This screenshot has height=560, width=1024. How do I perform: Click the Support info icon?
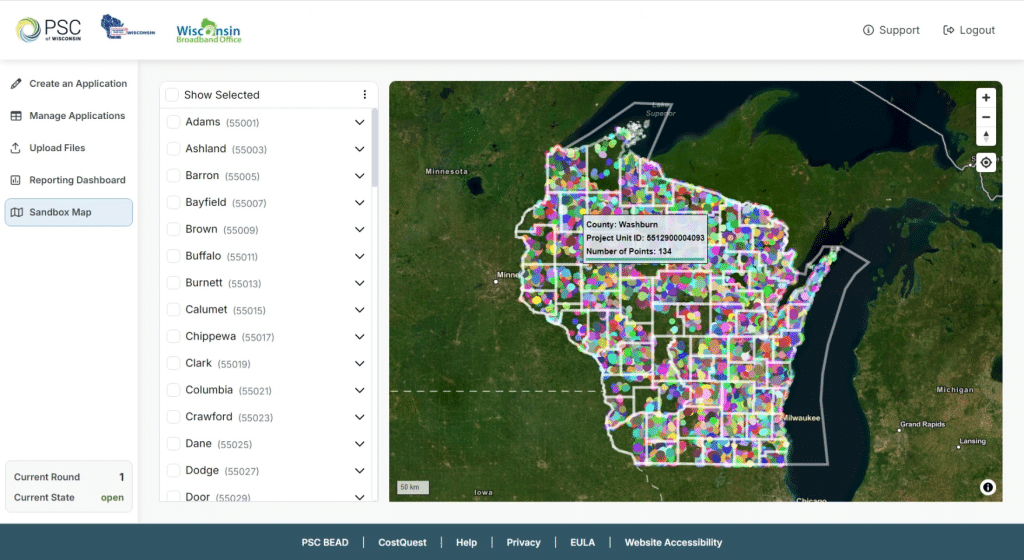[868, 30]
